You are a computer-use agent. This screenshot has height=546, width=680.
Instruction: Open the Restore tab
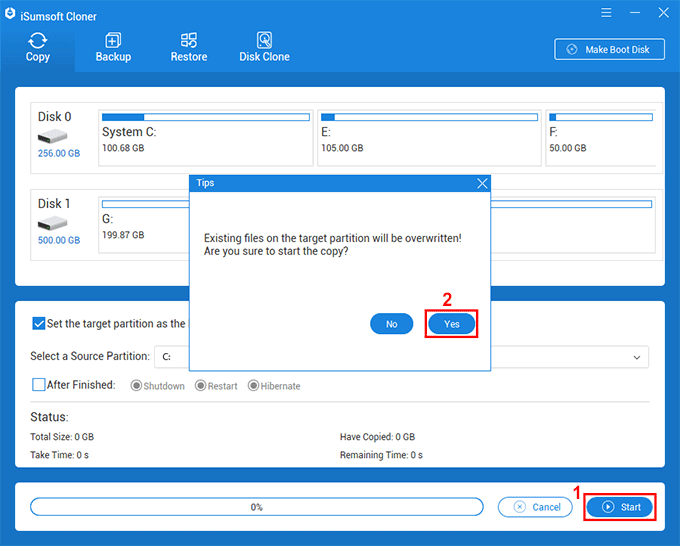coord(189,48)
